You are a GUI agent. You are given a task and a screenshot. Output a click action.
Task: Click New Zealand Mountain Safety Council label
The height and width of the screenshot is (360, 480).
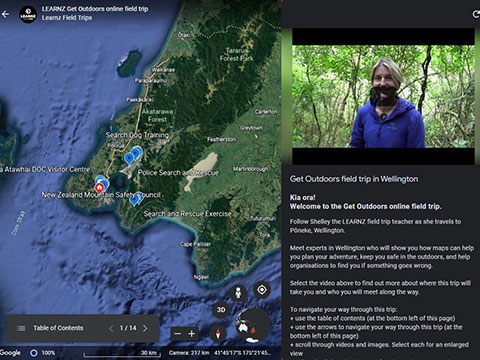[101, 195]
